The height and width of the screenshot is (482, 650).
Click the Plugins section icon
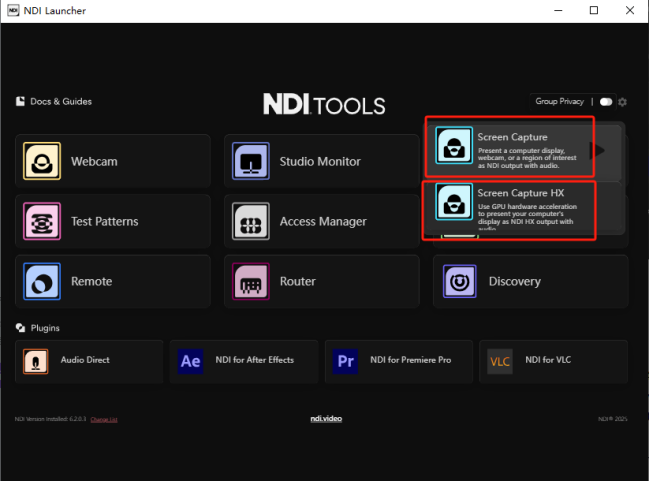[20, 328]
